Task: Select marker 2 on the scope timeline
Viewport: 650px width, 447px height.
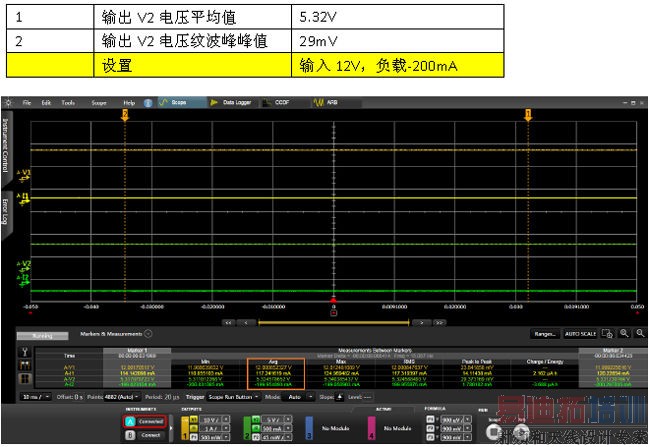Action: click(x=125, y=115)
